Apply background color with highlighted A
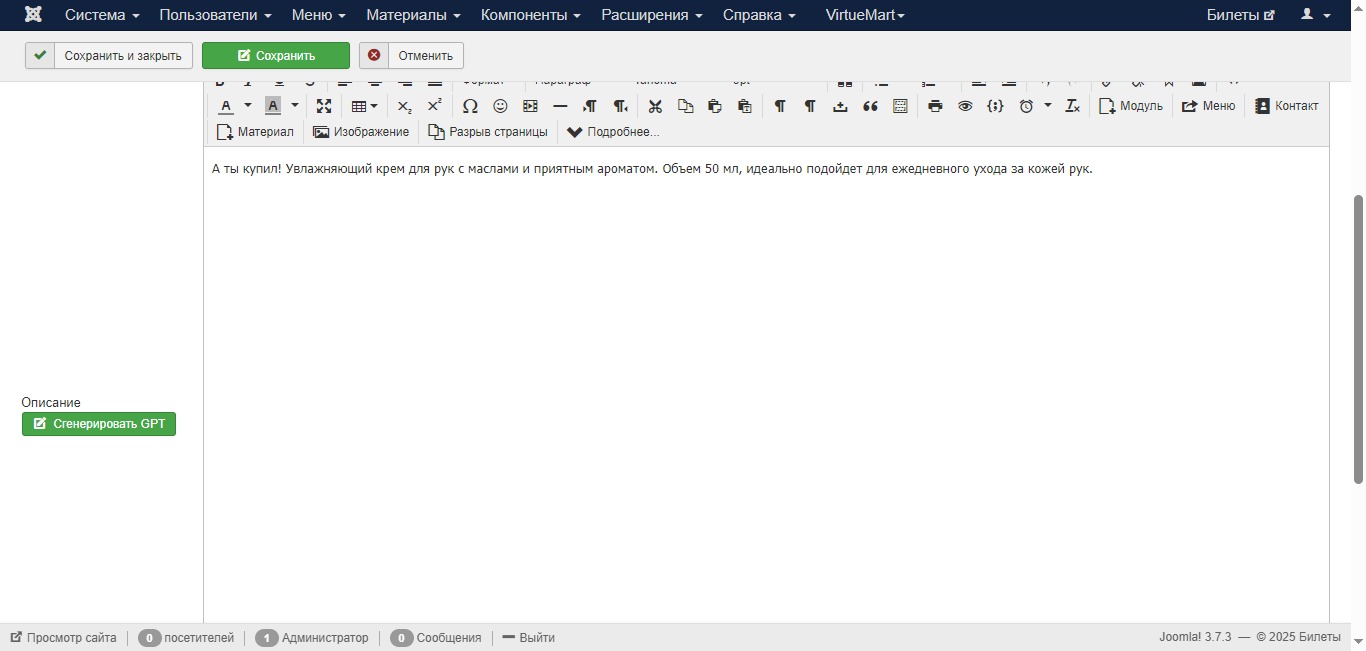 click(272, 106)
